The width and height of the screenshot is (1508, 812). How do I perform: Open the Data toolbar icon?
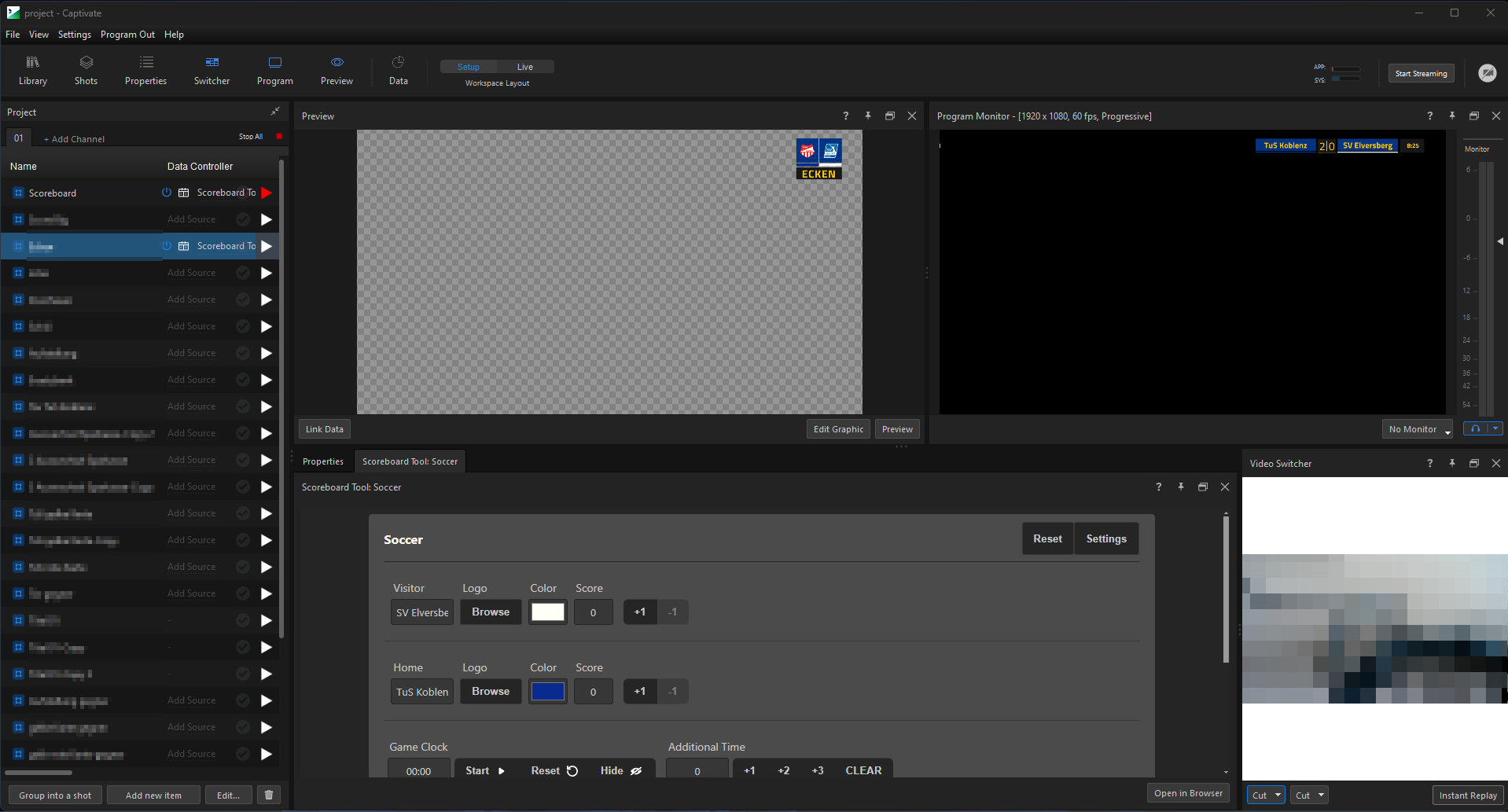coord(399,70)
